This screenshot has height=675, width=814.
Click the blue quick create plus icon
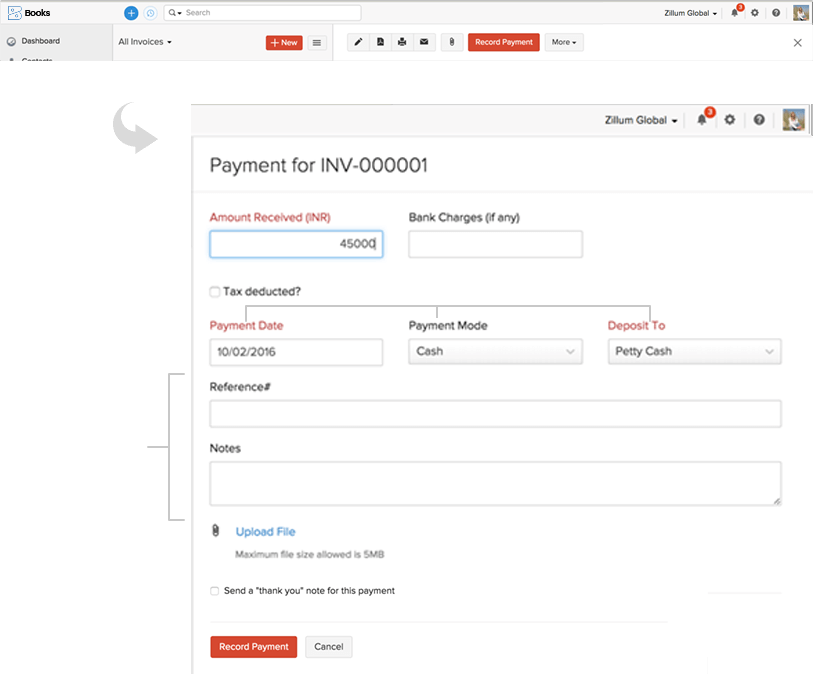pyautogui.click(x=131, y=13)
